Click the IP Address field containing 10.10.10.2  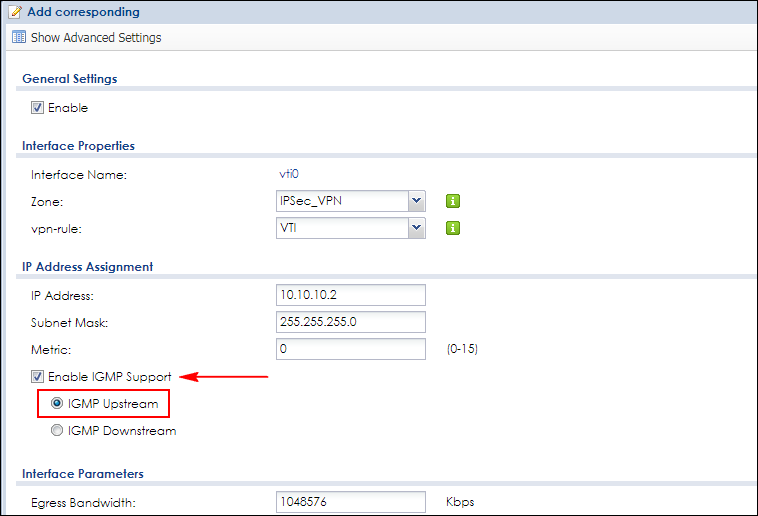(x=350, y=295)
